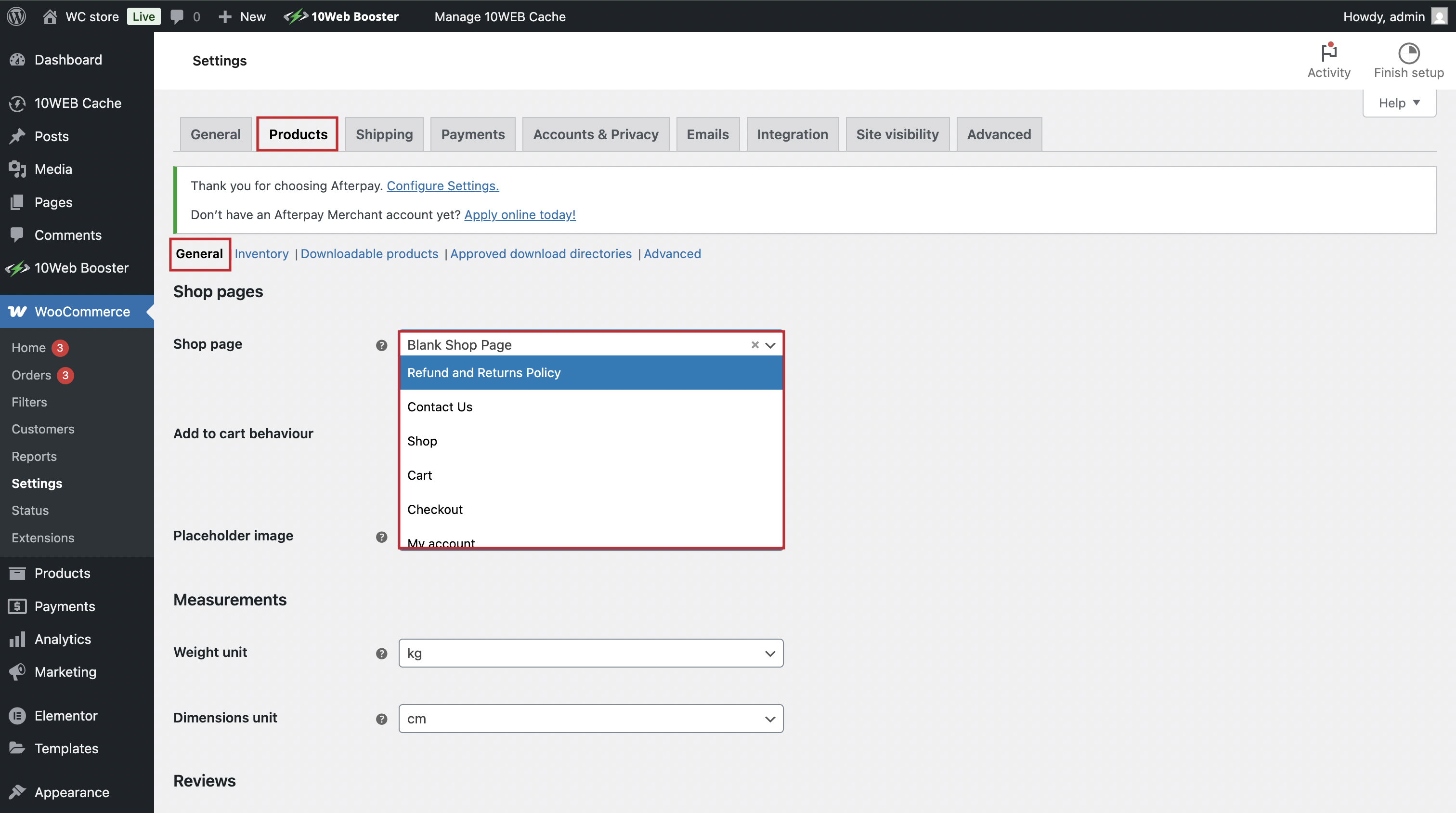The height and width of the screenshot is (813, 1456).
Task: Expand the Dimensions unit dropdown
Action: (x=591, y=719)
